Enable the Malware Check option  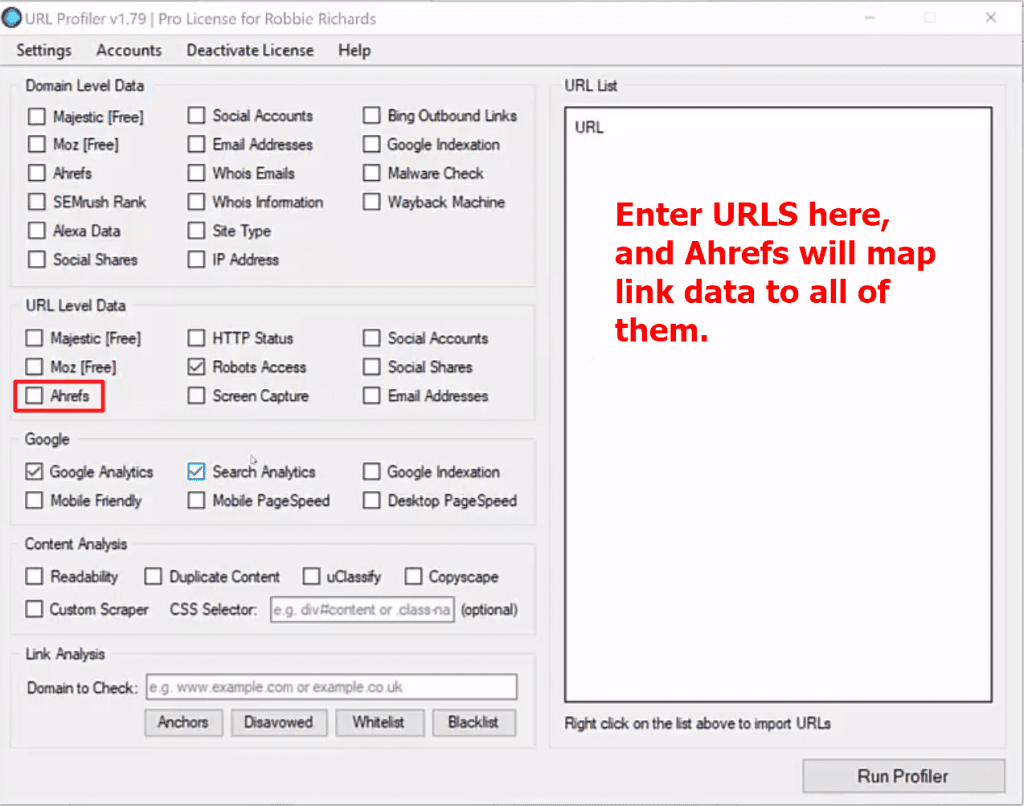(x=371, y=173)
